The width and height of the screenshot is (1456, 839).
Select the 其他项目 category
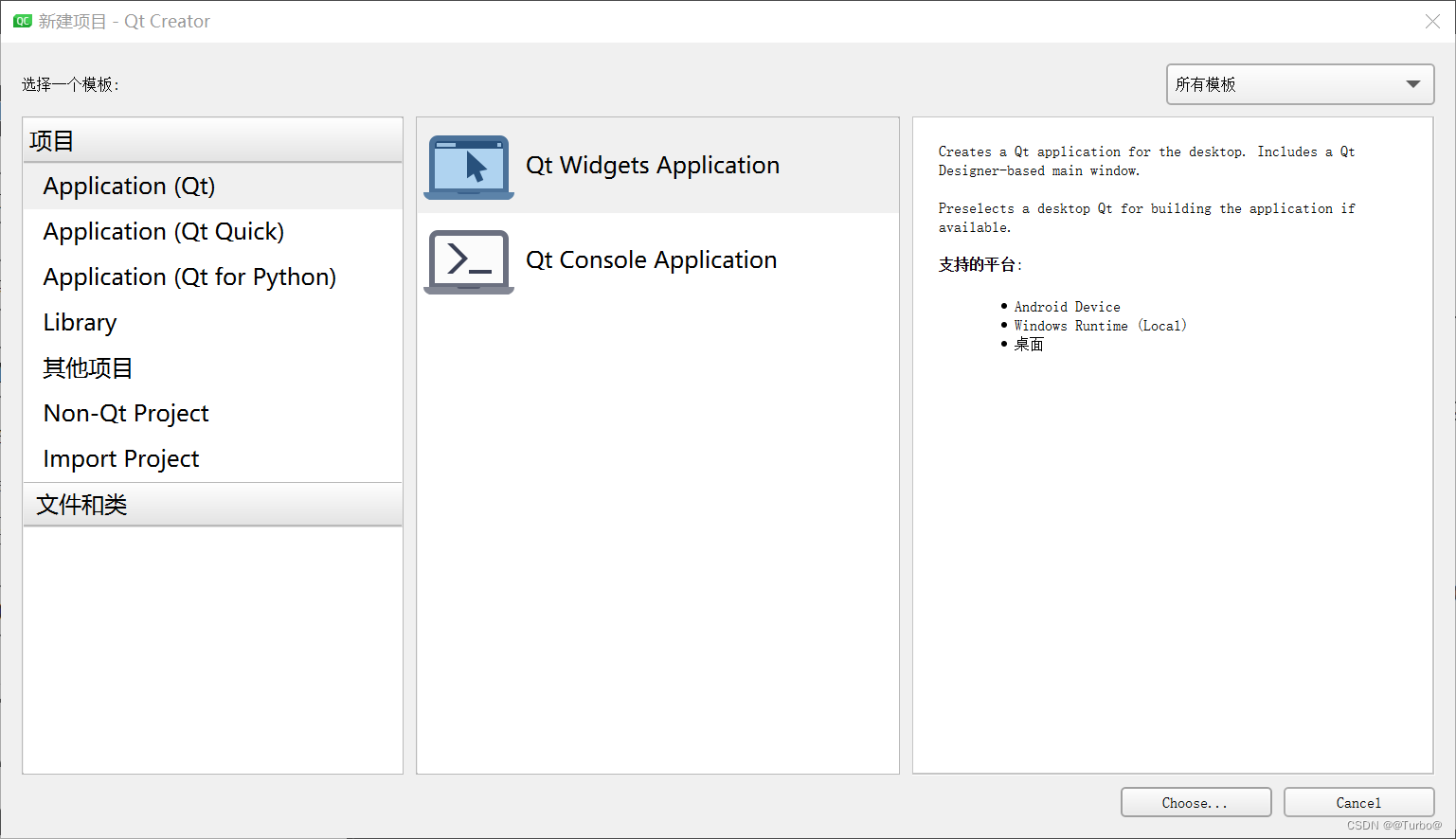(212, 368)
